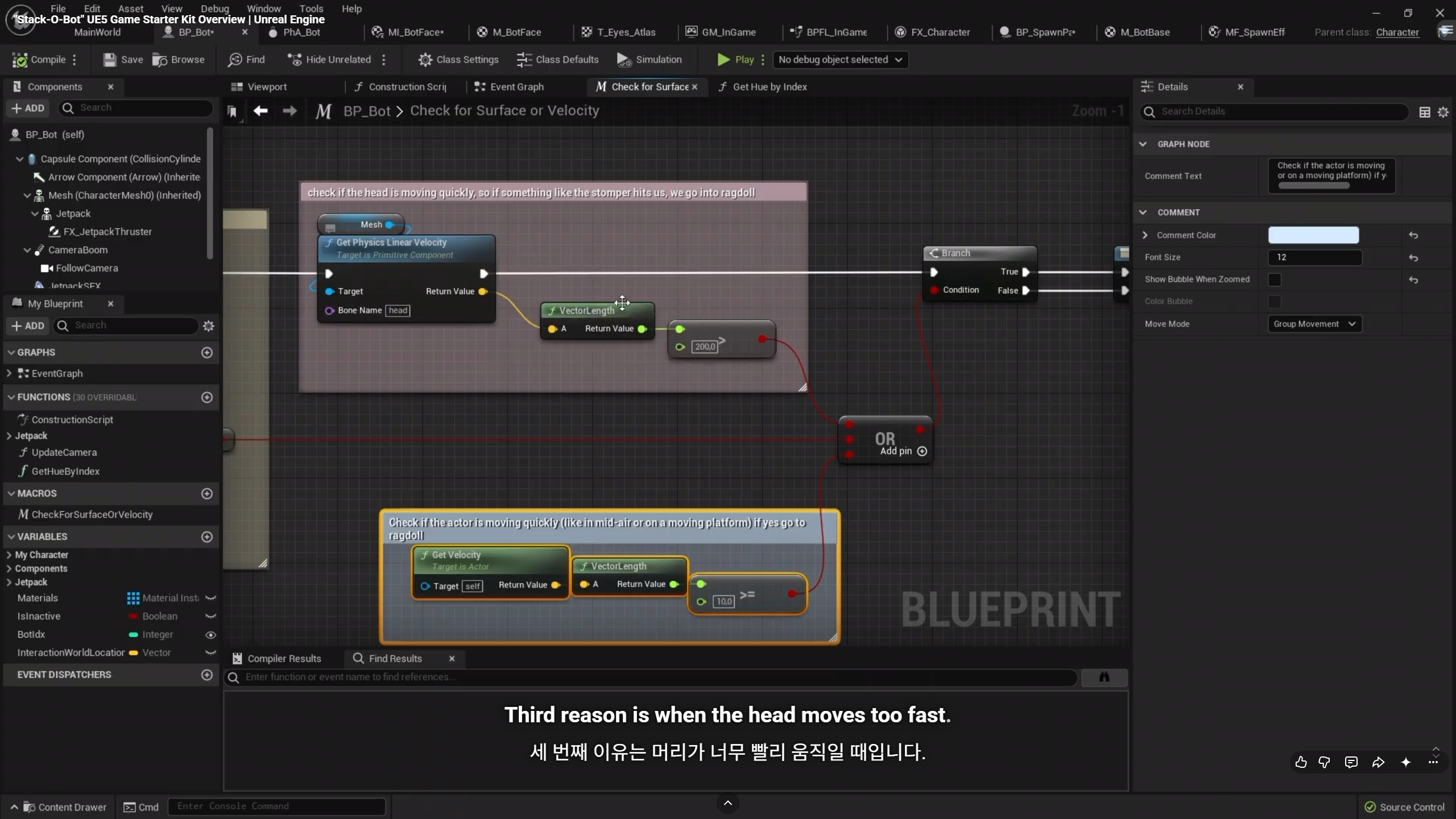The width and height of the screenshot is (1456, 819).
Task: Edit the Font Size field
Action: 1314,258
